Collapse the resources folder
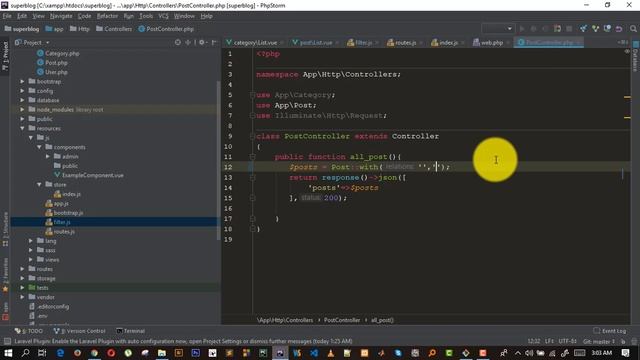The height and width of the screenshot is (360, 640). pyautogui.click(x=22, y=129)
